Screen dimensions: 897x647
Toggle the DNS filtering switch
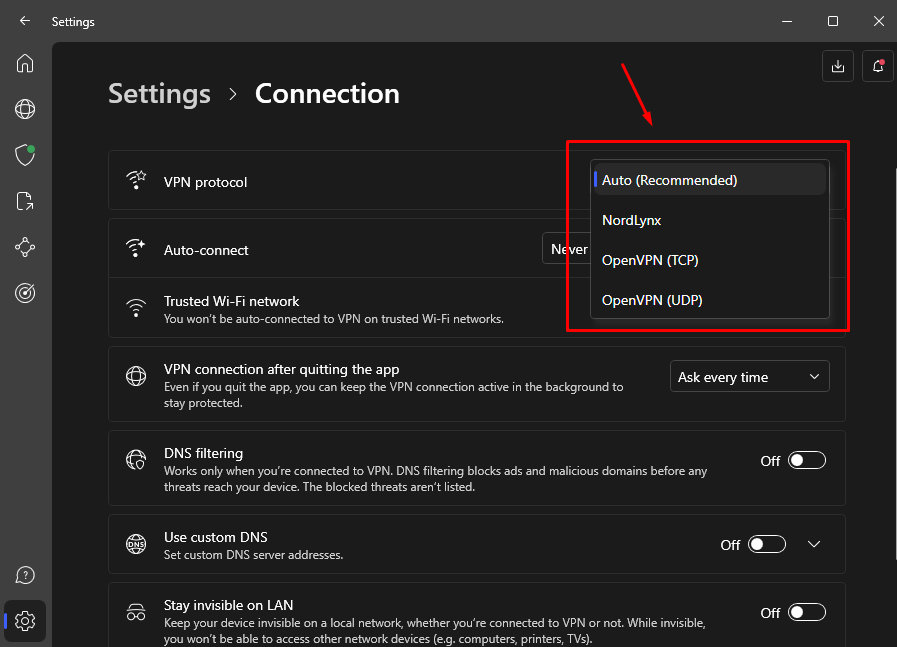(807, 461)
